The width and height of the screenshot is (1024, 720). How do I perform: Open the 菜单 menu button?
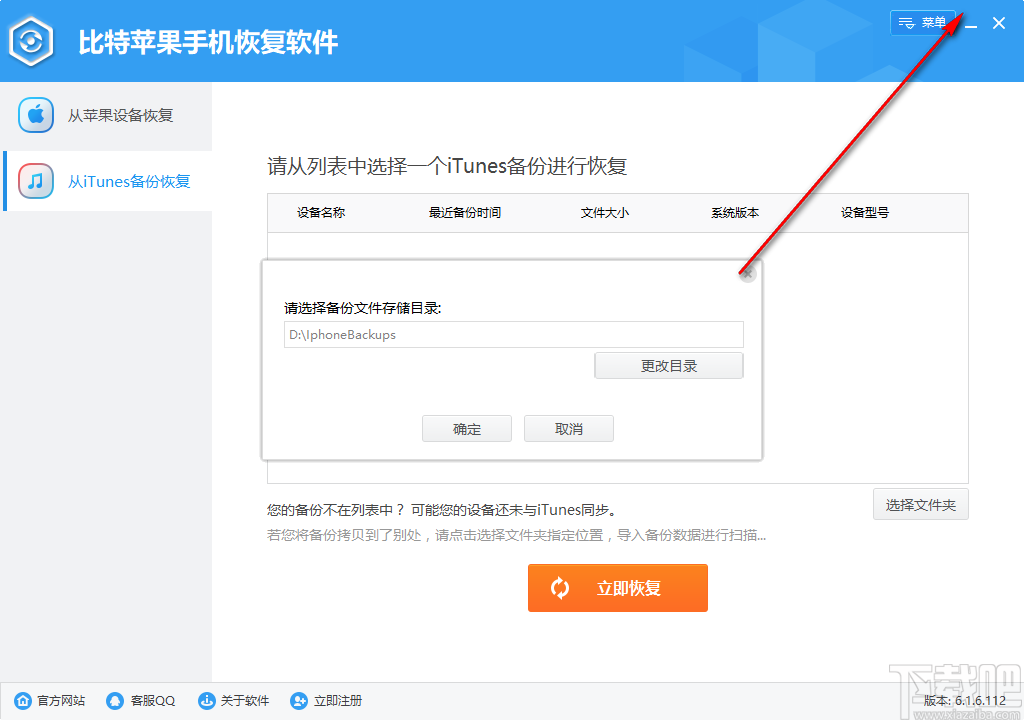click(x=922, y=23)
